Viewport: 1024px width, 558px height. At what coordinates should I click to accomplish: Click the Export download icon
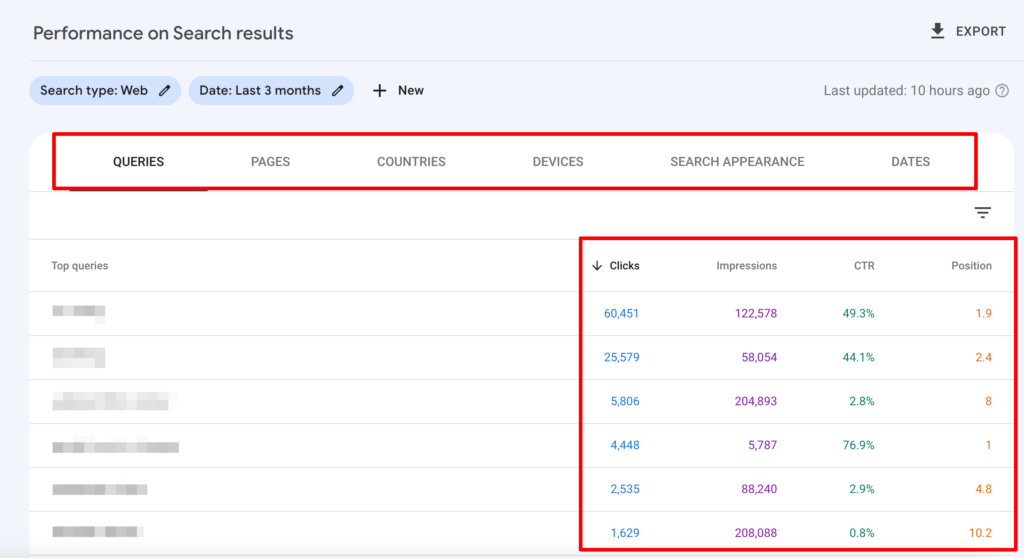click(x=937, y=31)
